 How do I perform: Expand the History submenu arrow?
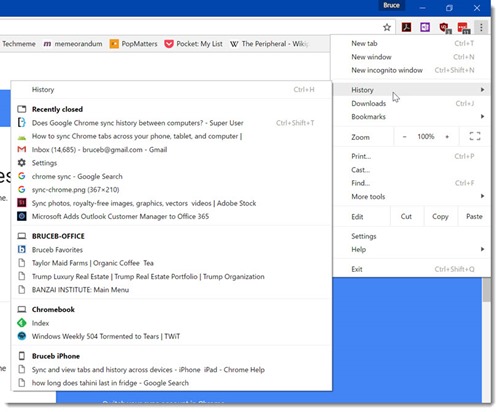pos(482,90)
